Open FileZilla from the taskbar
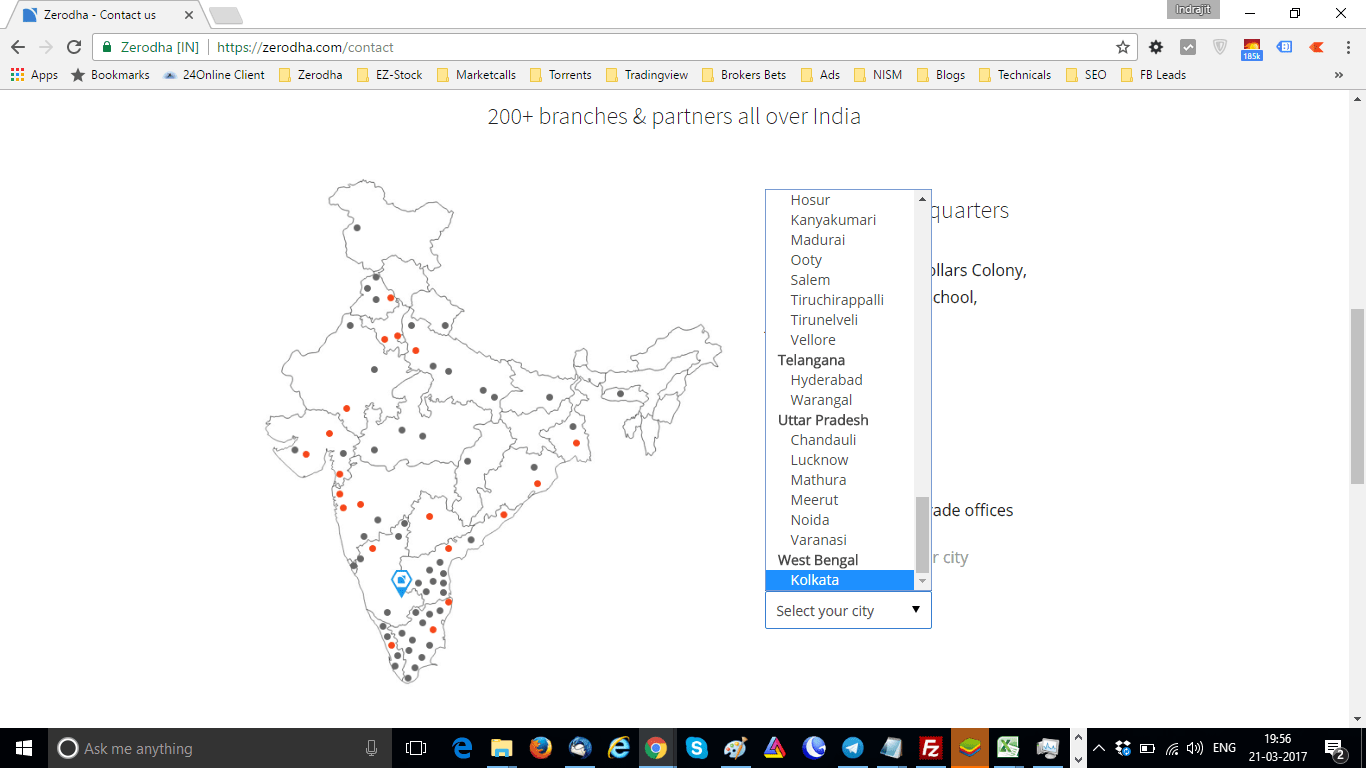The height and width of the screenshot is (768, 1366). pos(931,748)
